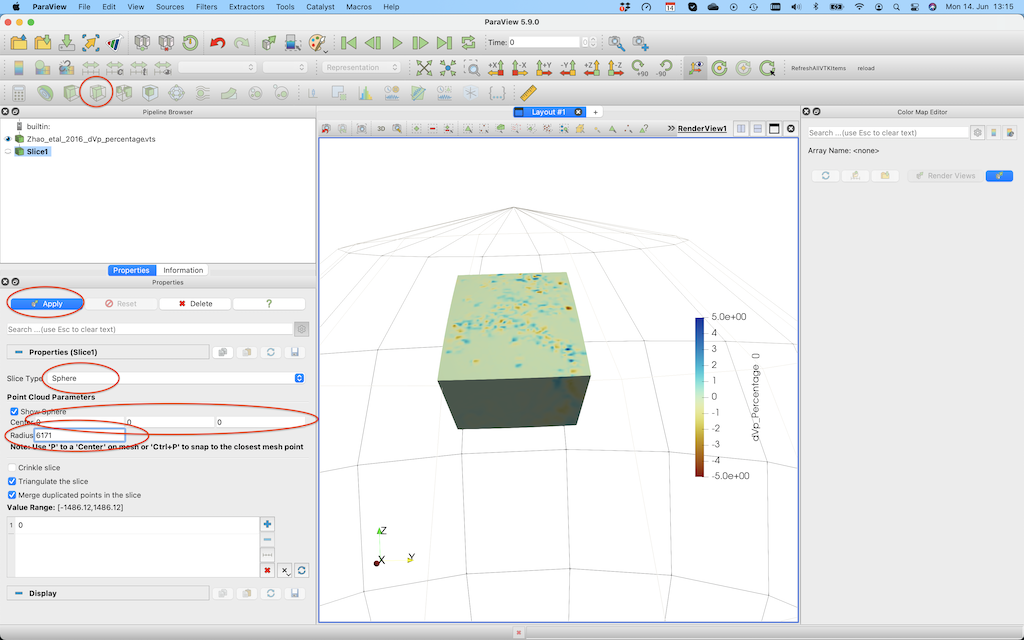Viewport: 1024px width, 640px height.
Task: Open the Filters menu
Action: point(206,7)
